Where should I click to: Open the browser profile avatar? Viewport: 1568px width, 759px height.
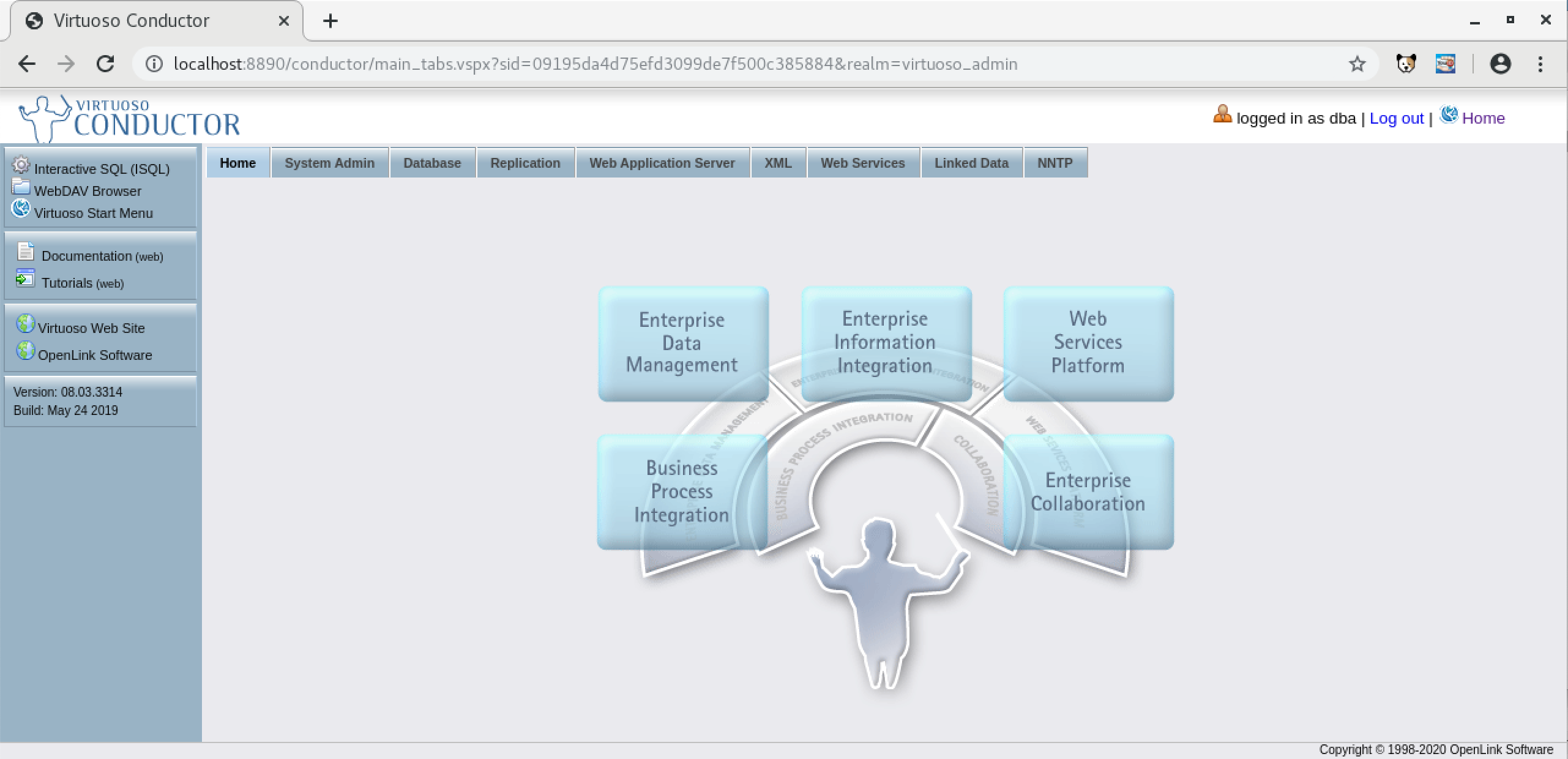[x=1500, y=64]
